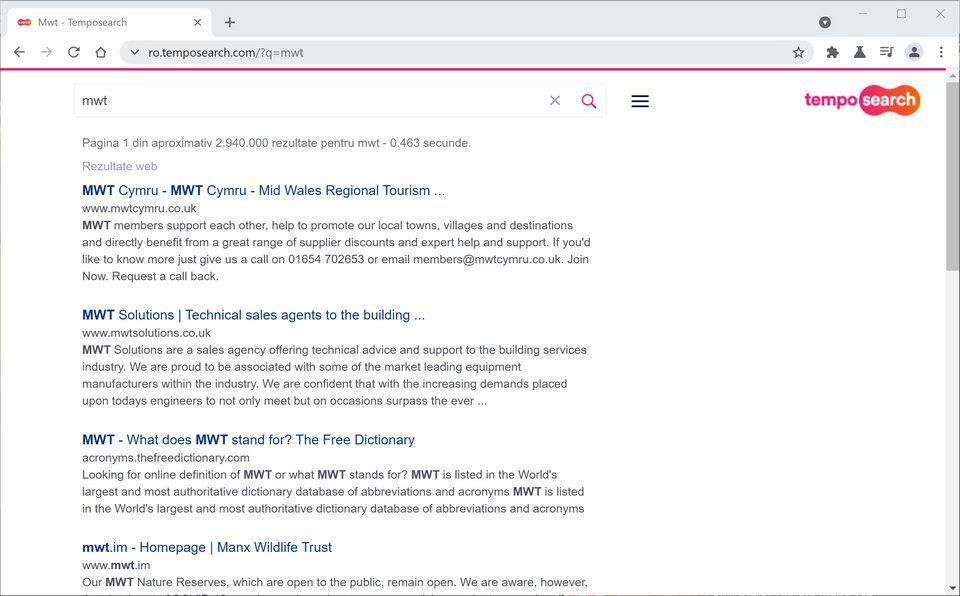Go to homepage via the home icon
Image resolution: width=960 pixels, height=596 pixels.
(x=101, y=52)
